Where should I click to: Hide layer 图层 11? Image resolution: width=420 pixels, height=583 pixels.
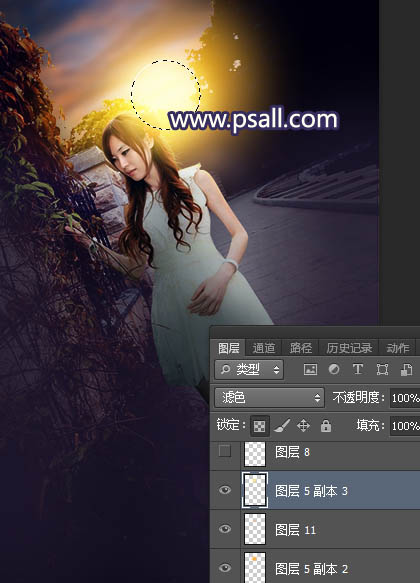pos(224,529)
